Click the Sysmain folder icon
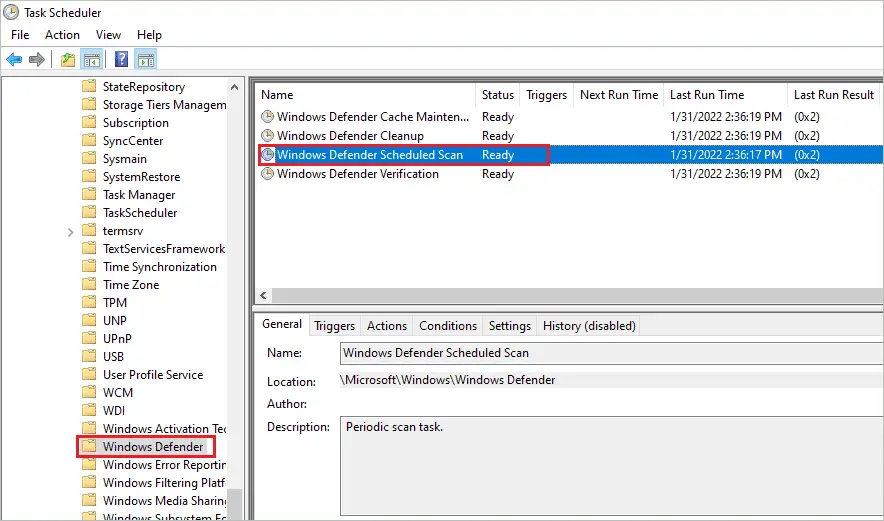The height and width of the screenshot is (521, 884). 89,158
